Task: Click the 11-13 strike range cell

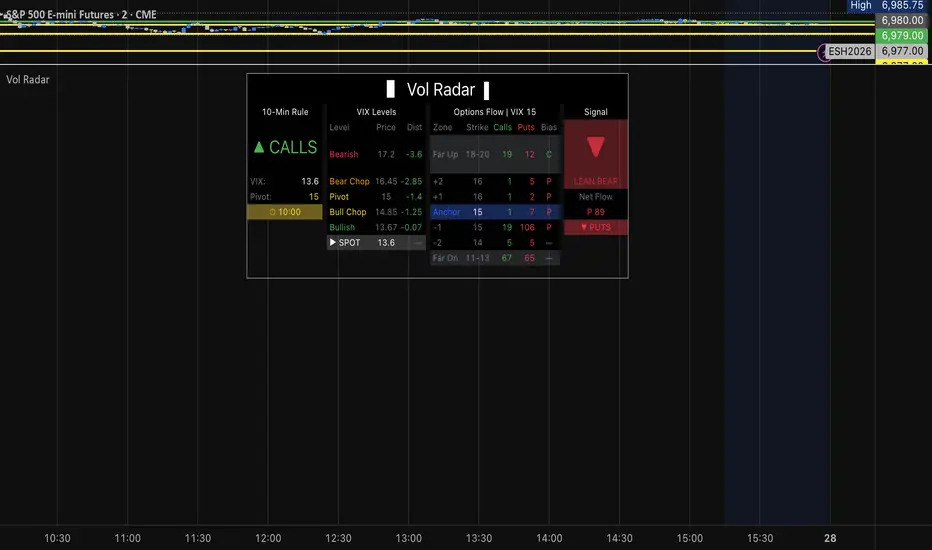Action: pos(477,258)
